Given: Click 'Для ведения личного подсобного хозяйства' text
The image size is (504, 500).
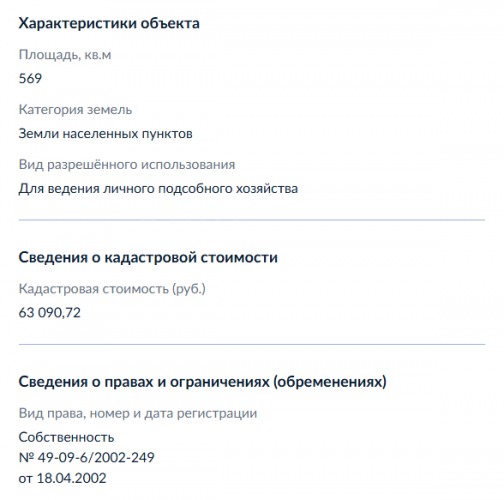Looking at the screenshot, I should pos(158,189).
